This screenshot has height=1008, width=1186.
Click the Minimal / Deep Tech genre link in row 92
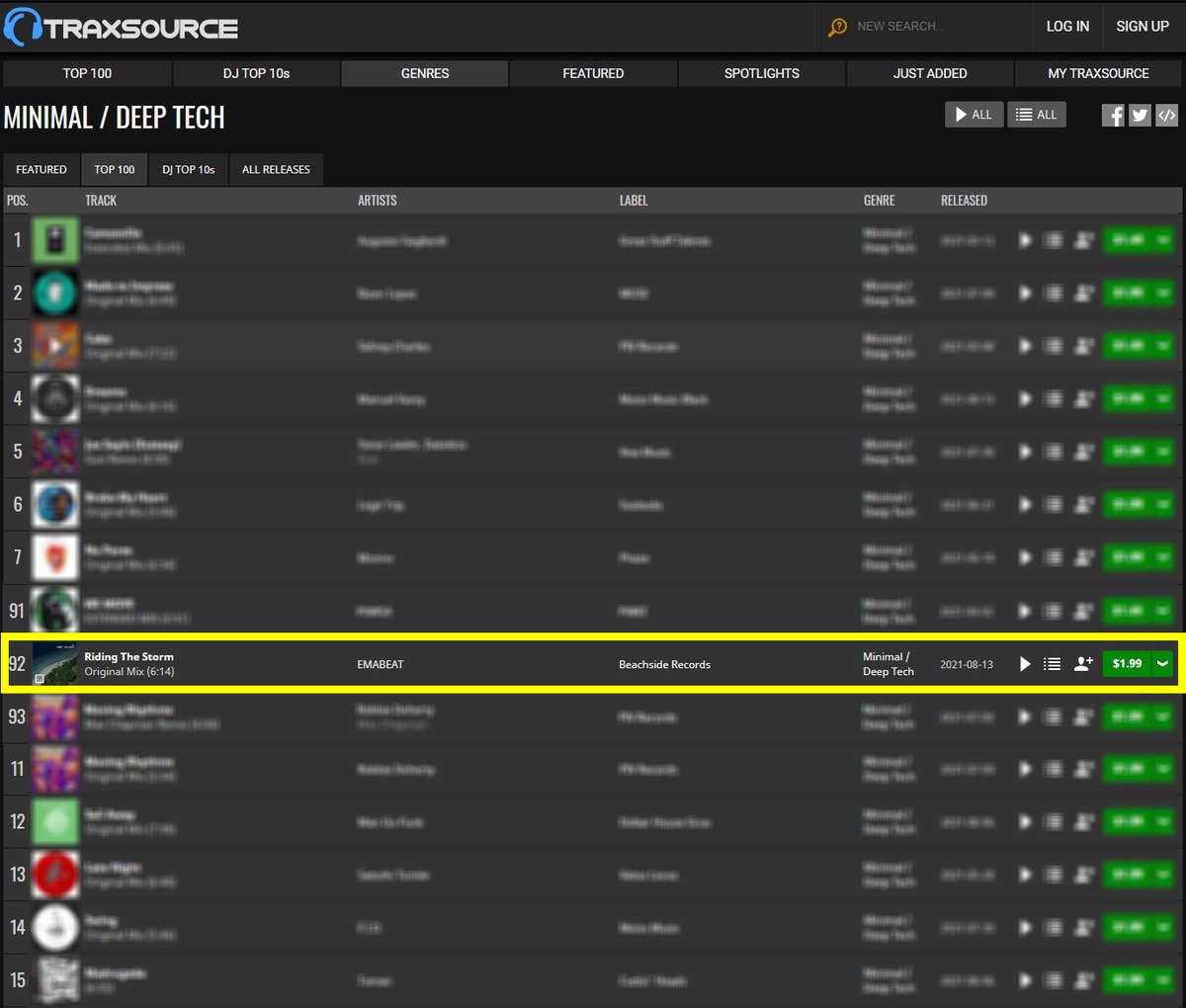889,664
